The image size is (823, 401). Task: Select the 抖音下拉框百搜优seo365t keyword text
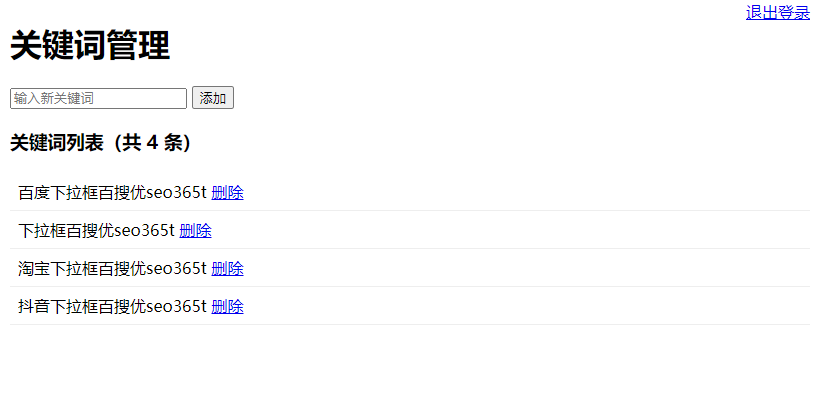[112, 306]
